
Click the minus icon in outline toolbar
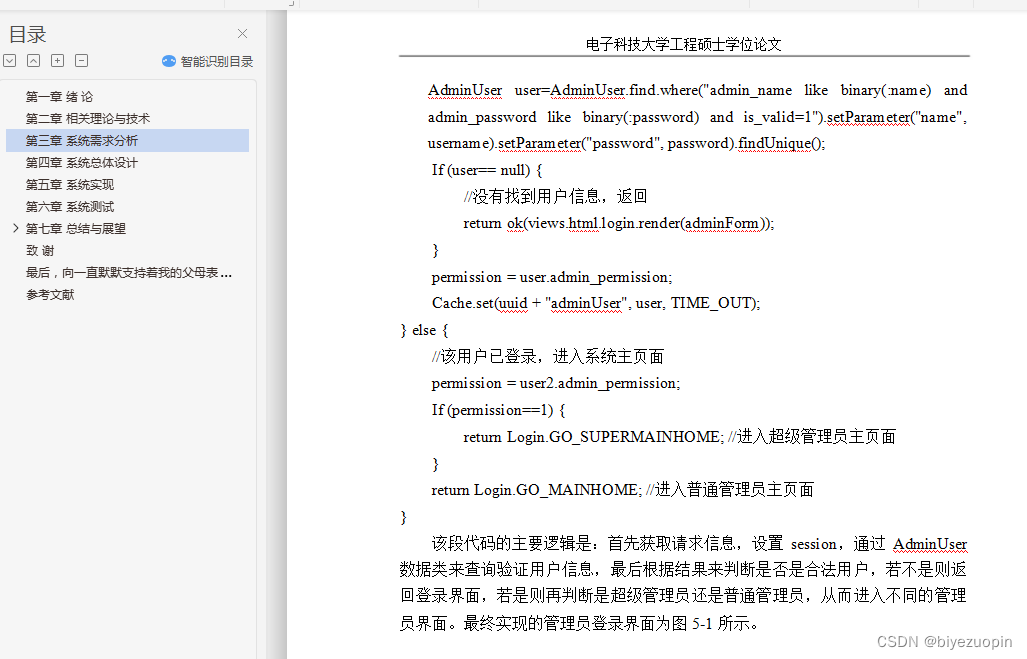(81, 61)
